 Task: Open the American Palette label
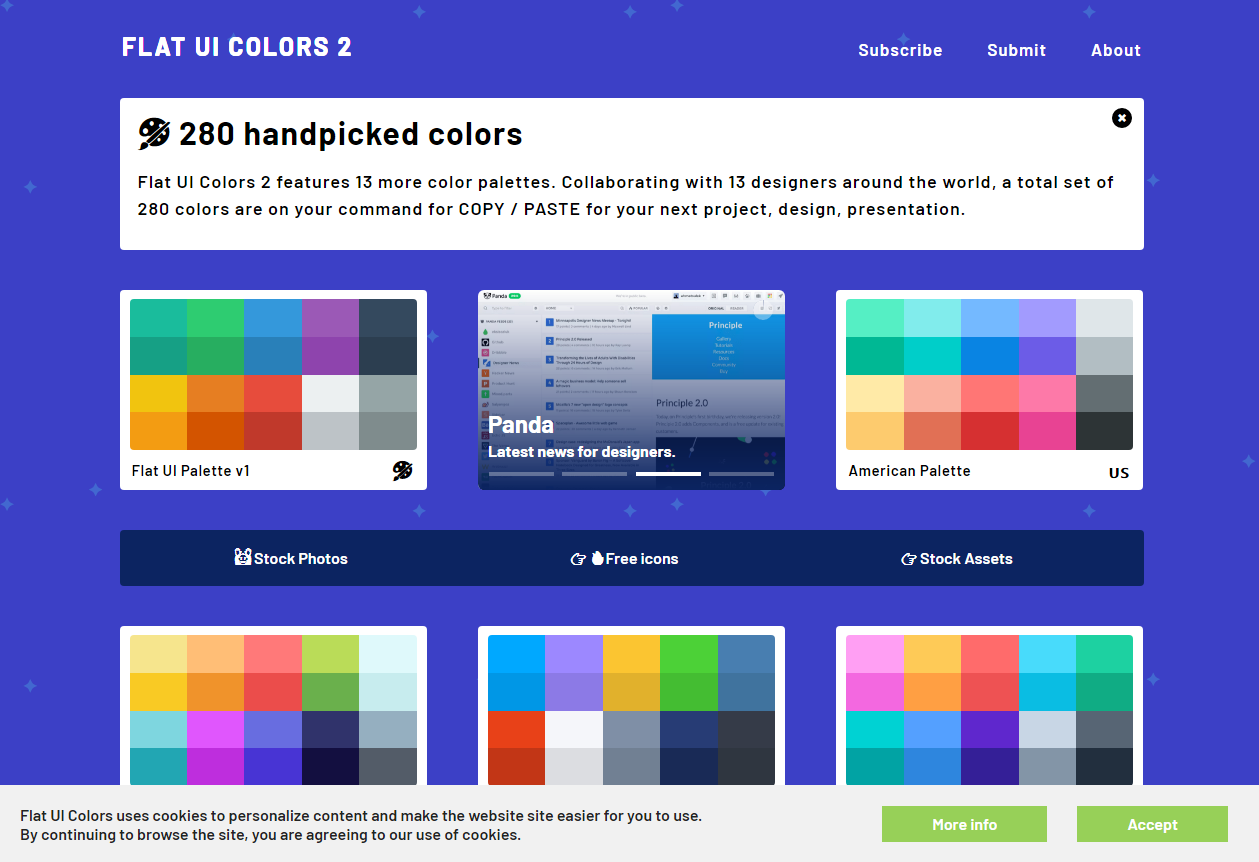[909, 471]
